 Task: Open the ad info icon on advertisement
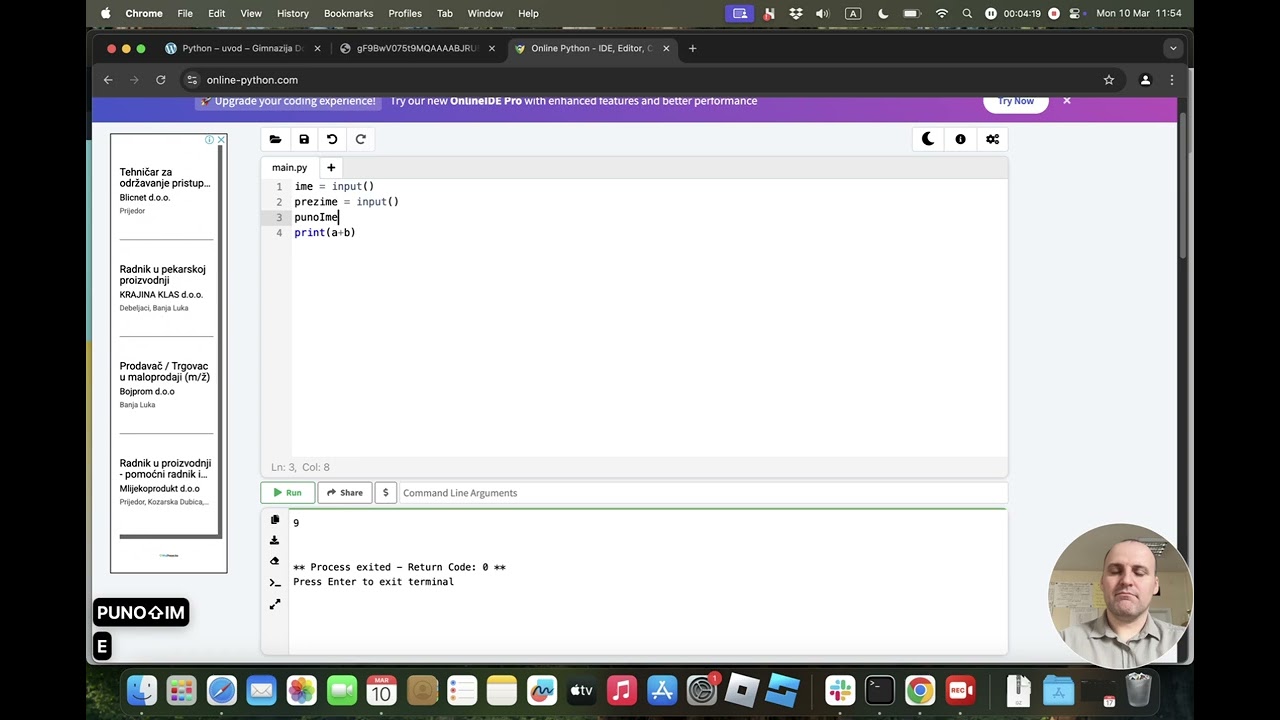click(209, 140)
